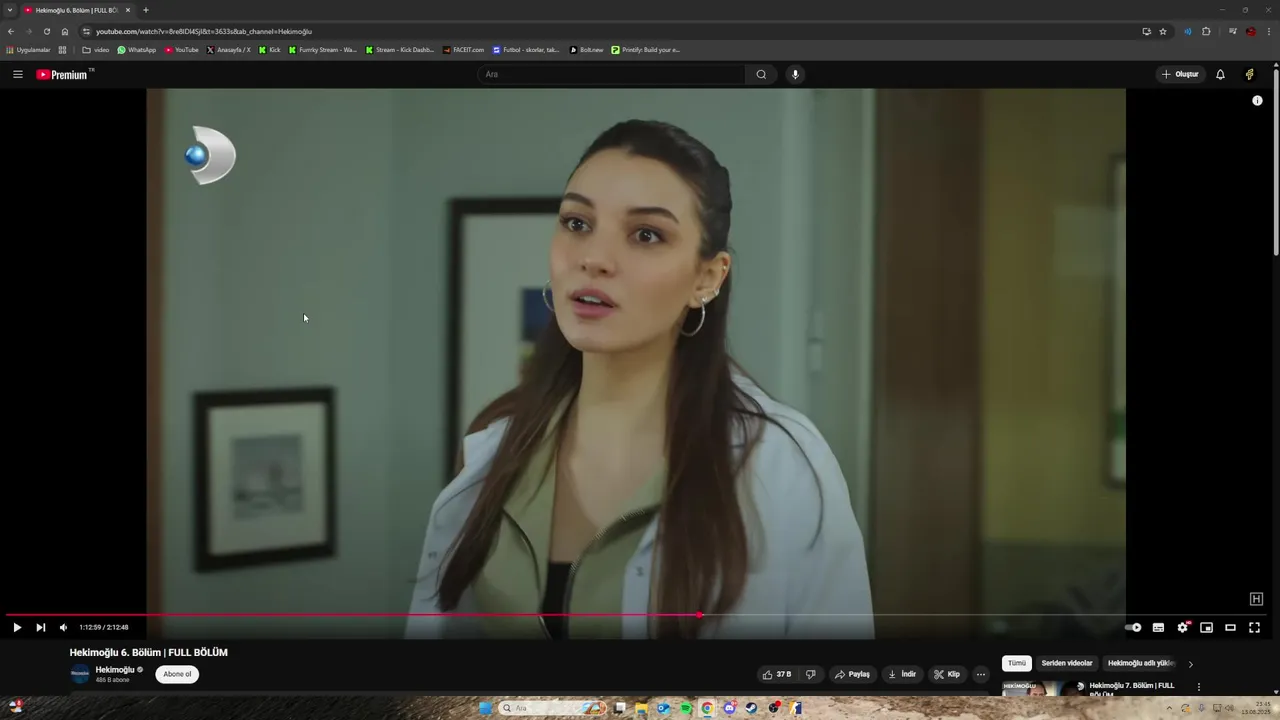1280x720 pixels.
Task: Open player settings gear
Action: (x=1182, y=627)
